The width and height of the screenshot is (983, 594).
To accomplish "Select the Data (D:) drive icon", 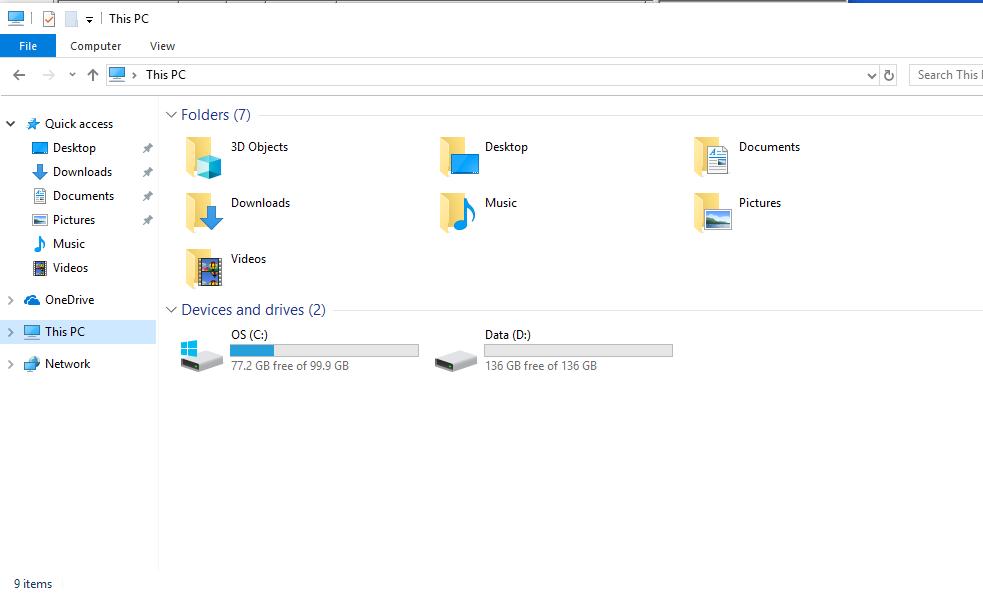I will [x=456, y=361].
